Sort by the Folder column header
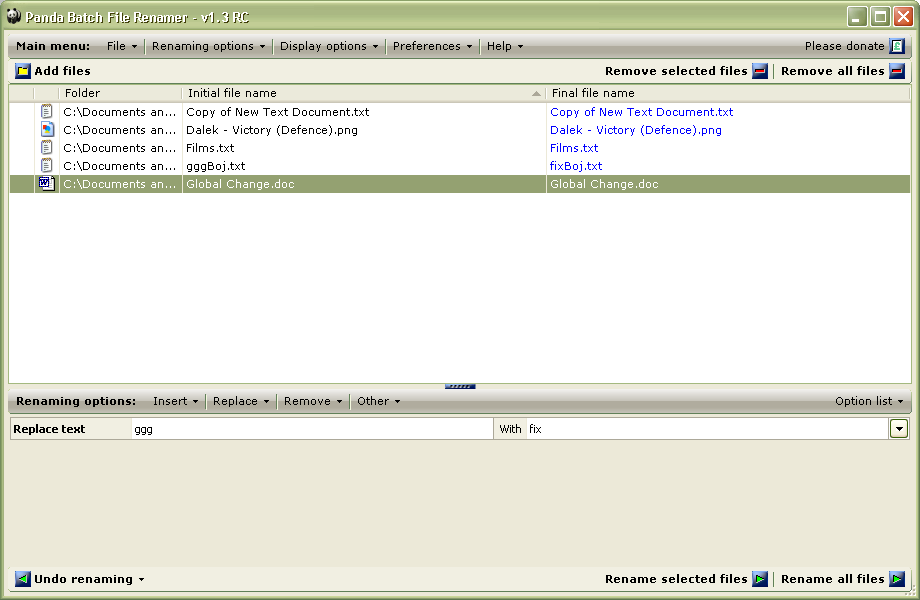920x600 pixels. 120,93
